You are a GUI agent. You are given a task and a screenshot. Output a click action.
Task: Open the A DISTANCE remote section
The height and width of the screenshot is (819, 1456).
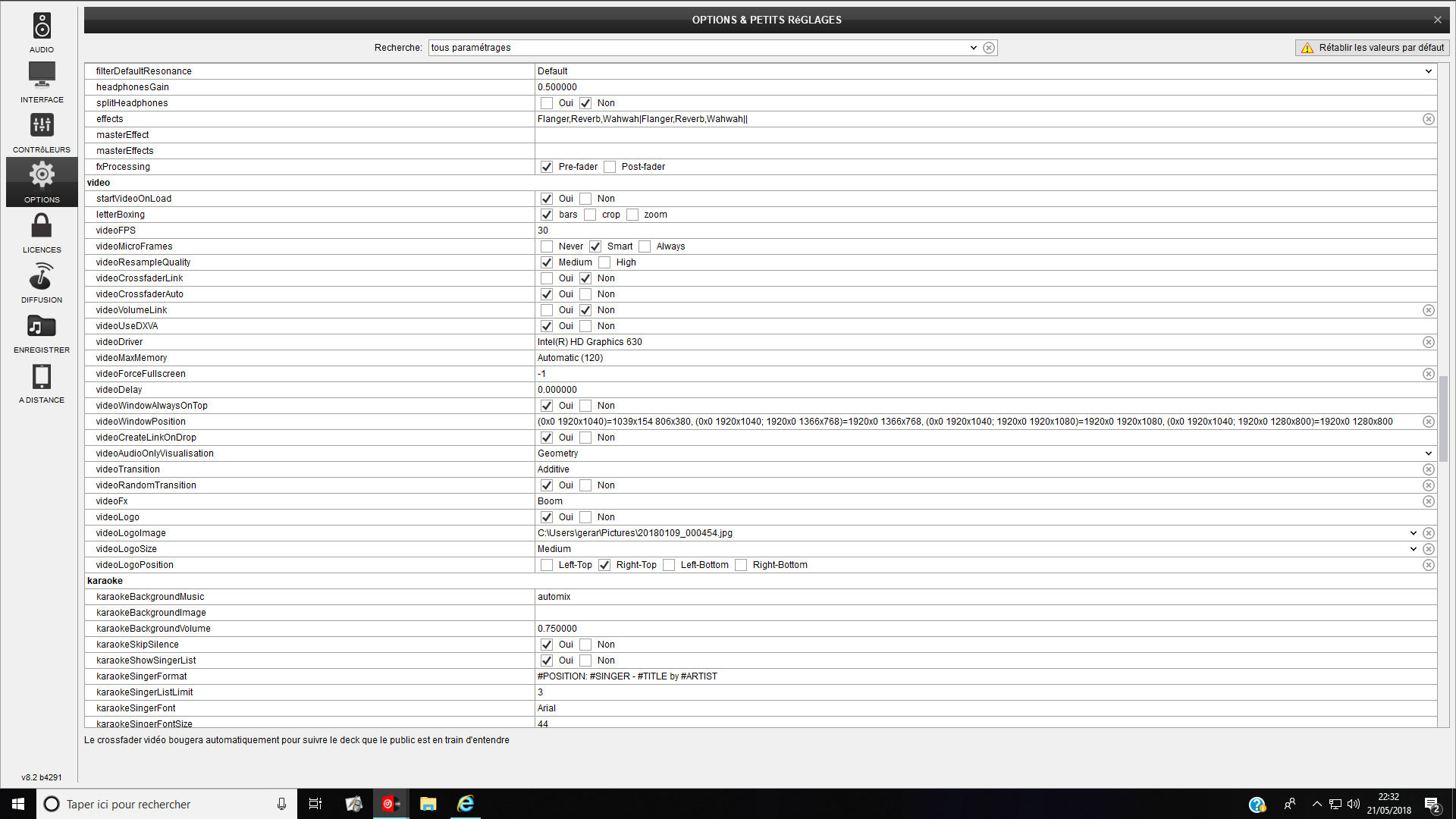pos(42,382)
